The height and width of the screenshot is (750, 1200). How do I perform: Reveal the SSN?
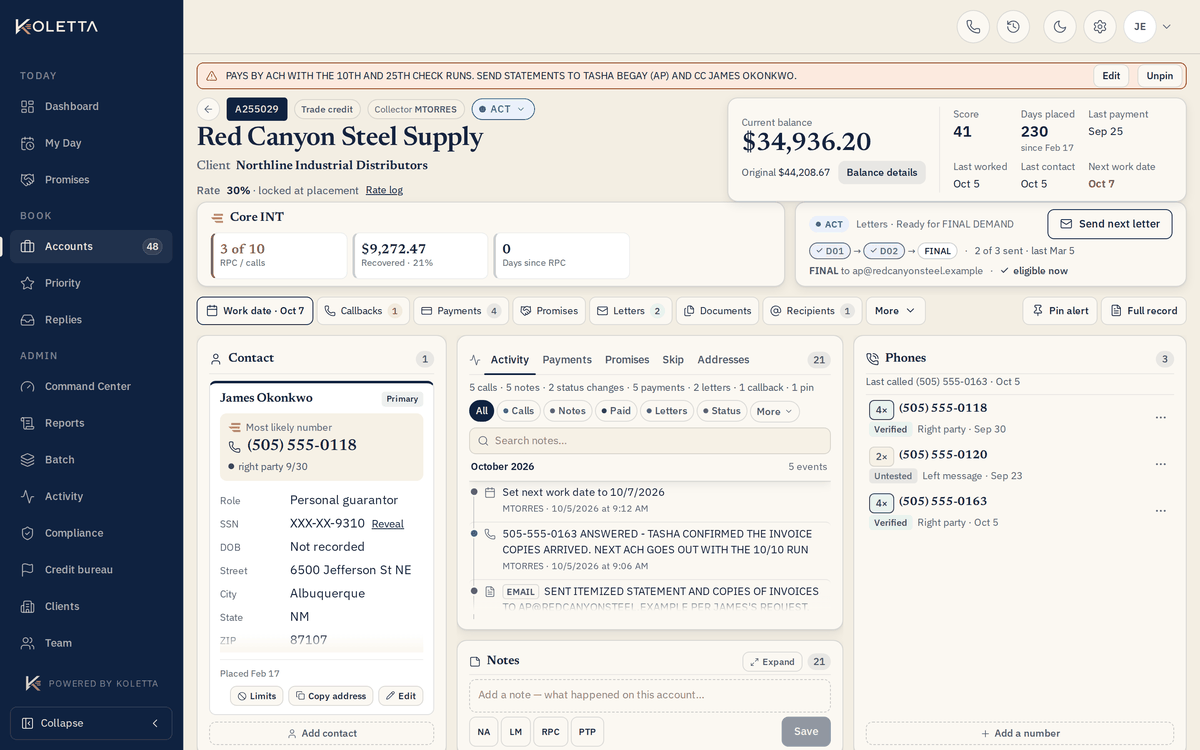(x=387, y=524)
